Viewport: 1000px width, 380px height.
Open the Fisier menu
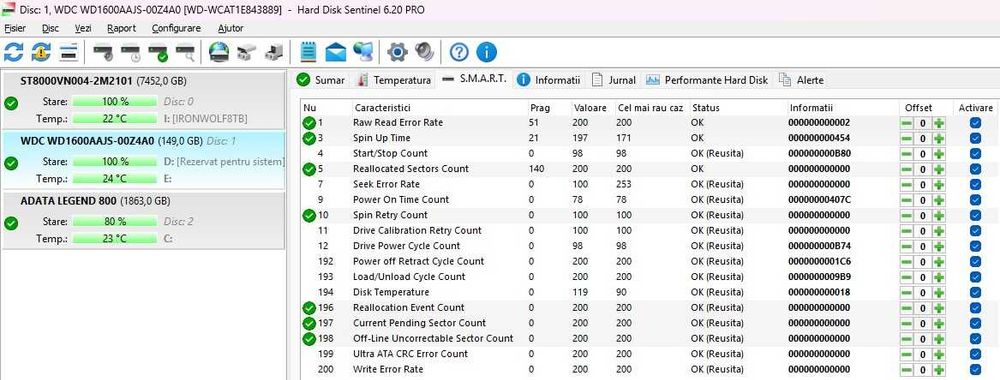[x=15, y=28]
